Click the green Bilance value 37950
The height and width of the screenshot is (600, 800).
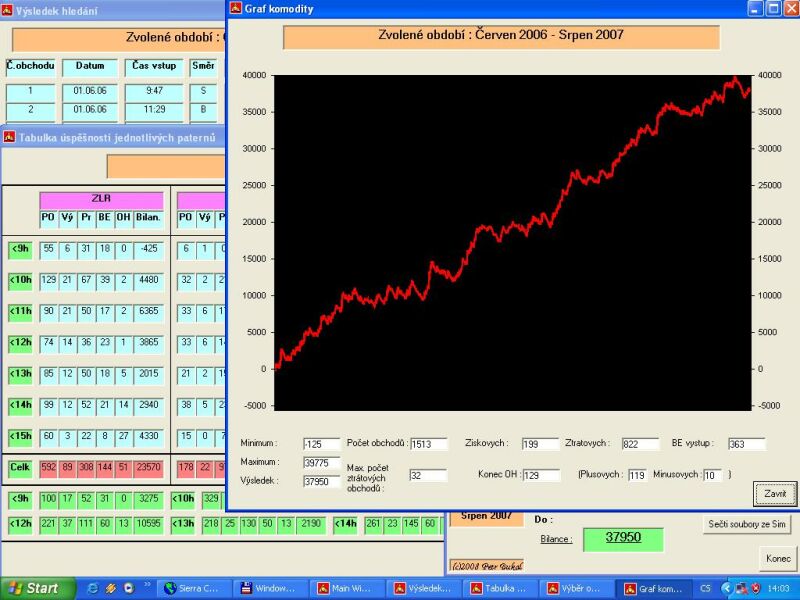[623, 538]
